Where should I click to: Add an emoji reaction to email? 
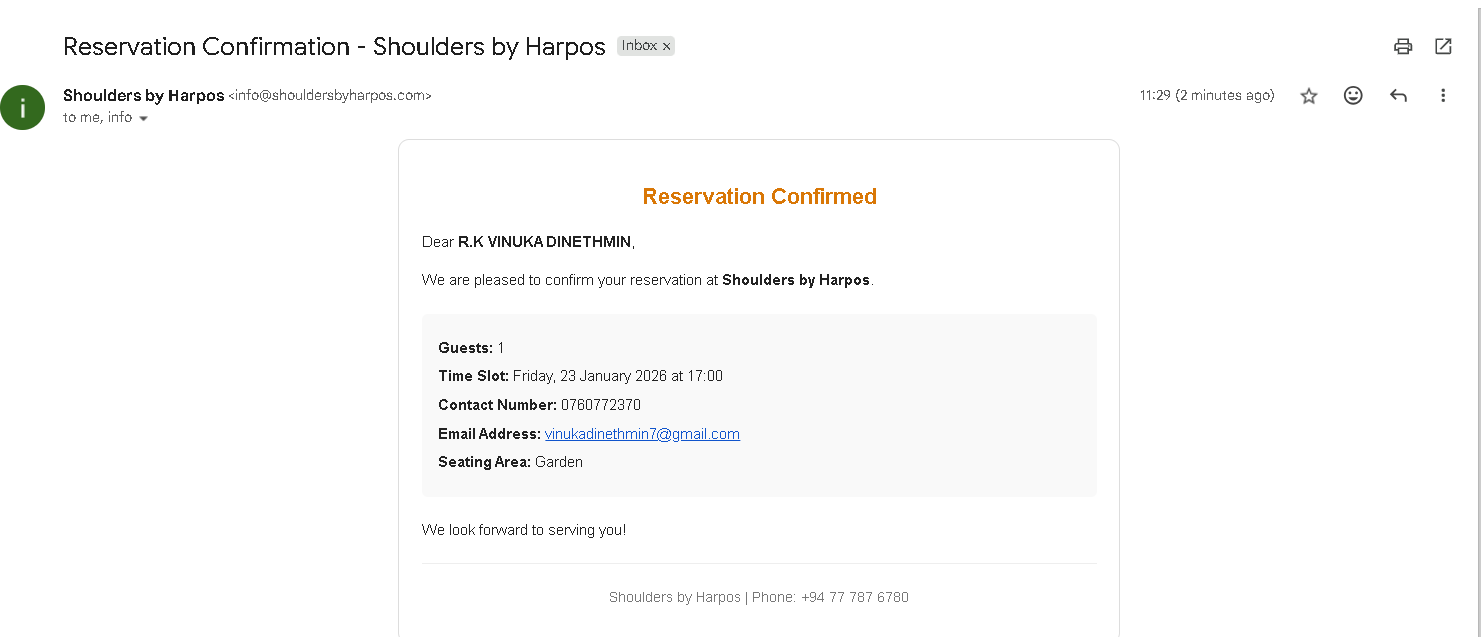[1353, 96]
